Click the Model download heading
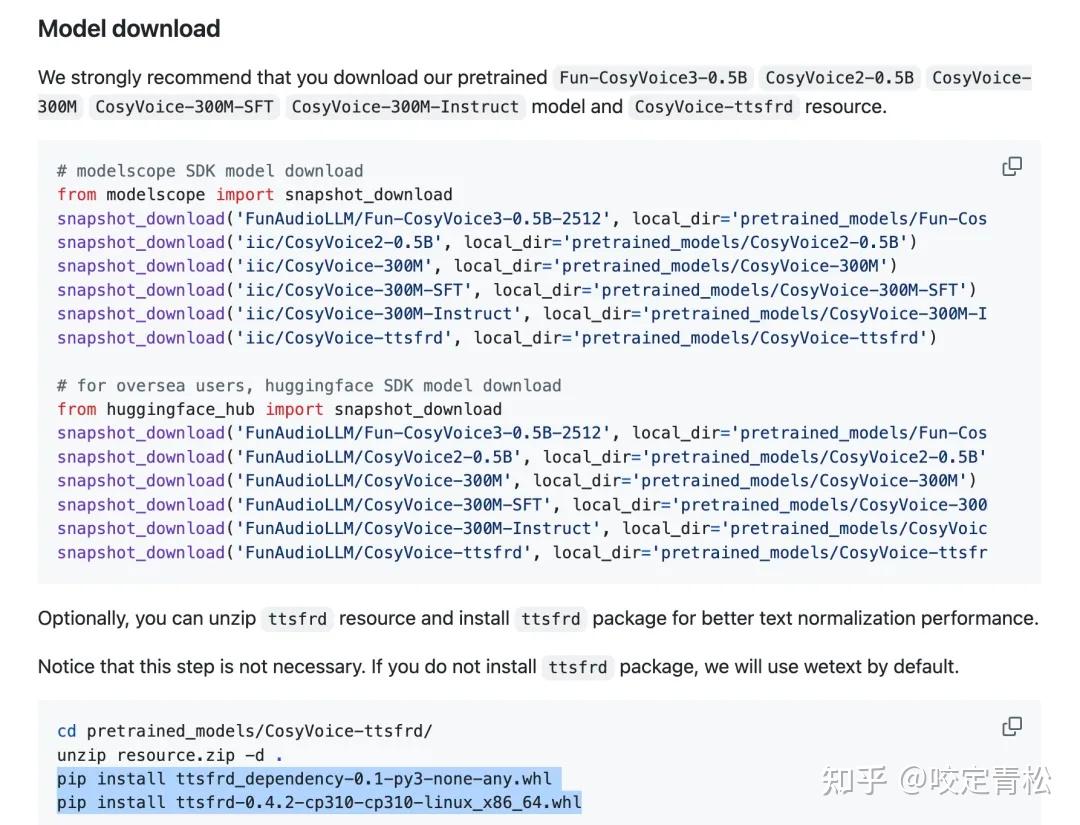 point(129,29)
